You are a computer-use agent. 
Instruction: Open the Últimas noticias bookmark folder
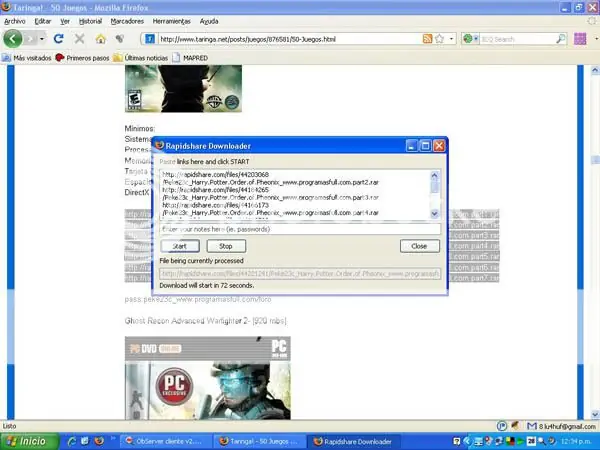(x=141, y=58)
